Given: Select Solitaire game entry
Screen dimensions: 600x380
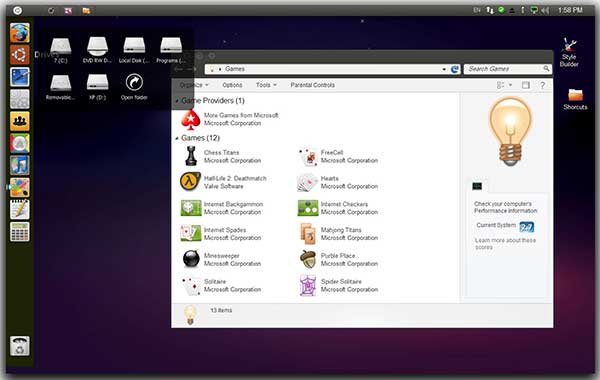Looking at the screenshot, I should (221, 285).
